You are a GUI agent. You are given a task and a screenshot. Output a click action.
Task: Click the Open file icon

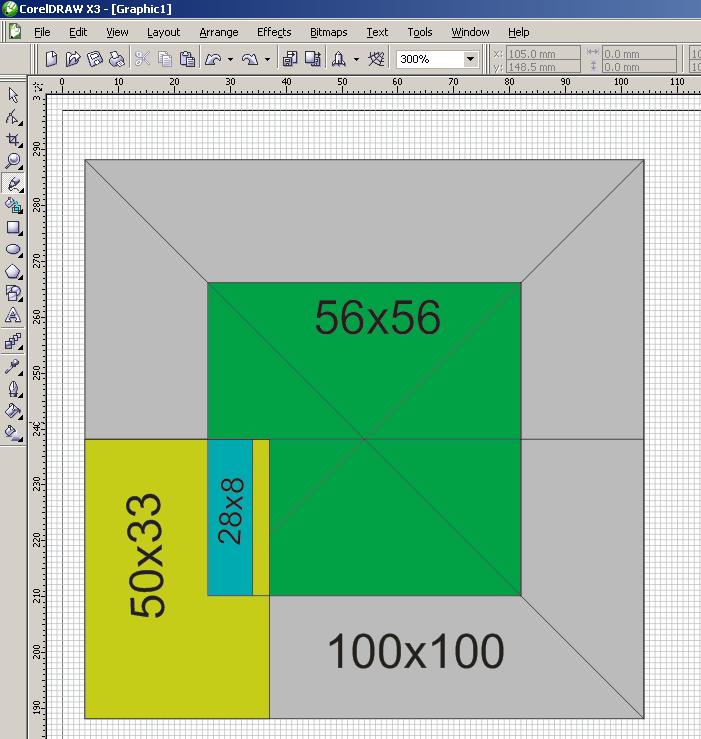[73, 59]
